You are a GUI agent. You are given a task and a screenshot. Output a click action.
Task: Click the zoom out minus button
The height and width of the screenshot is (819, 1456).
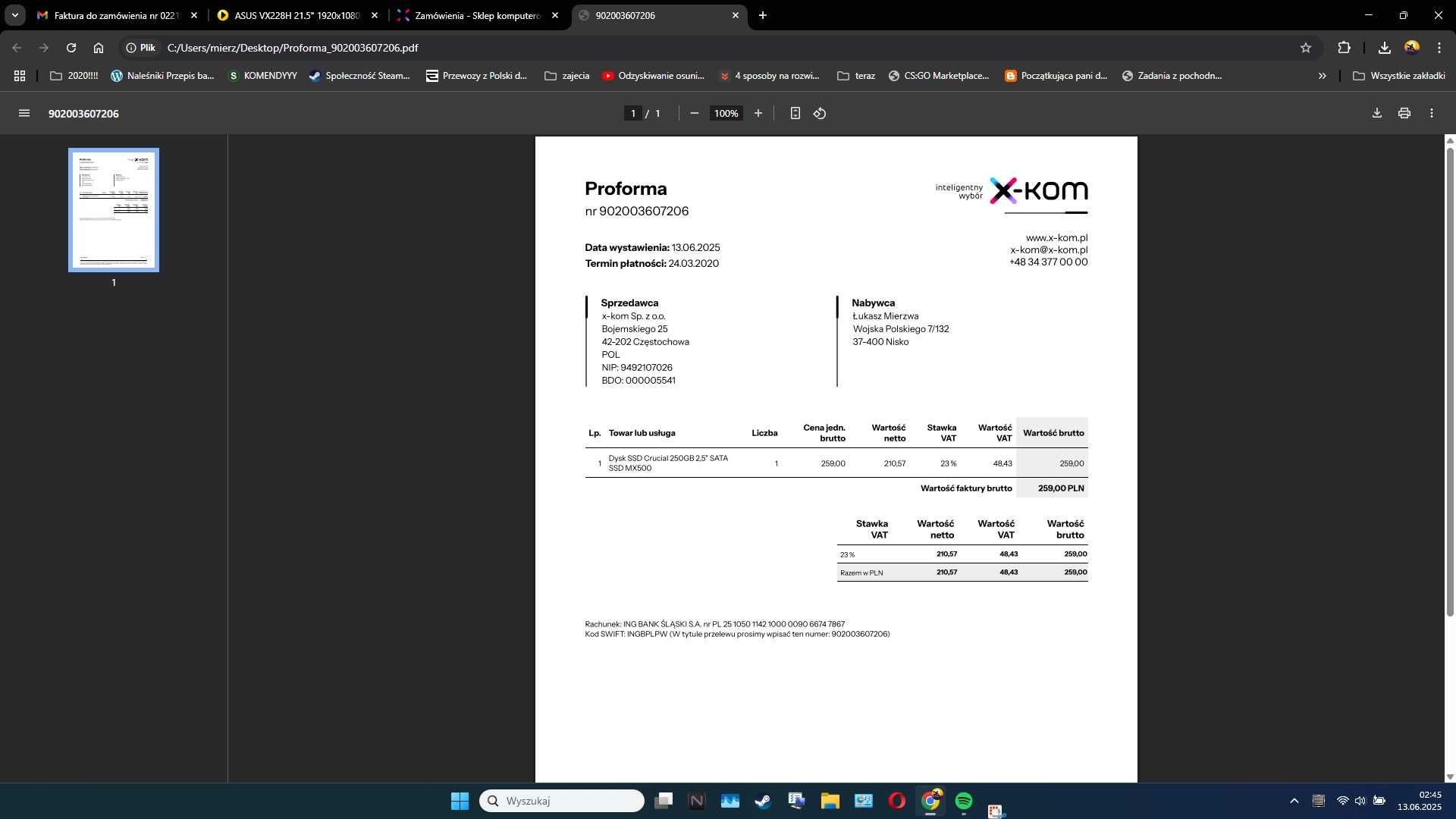[x=694, y=113]
